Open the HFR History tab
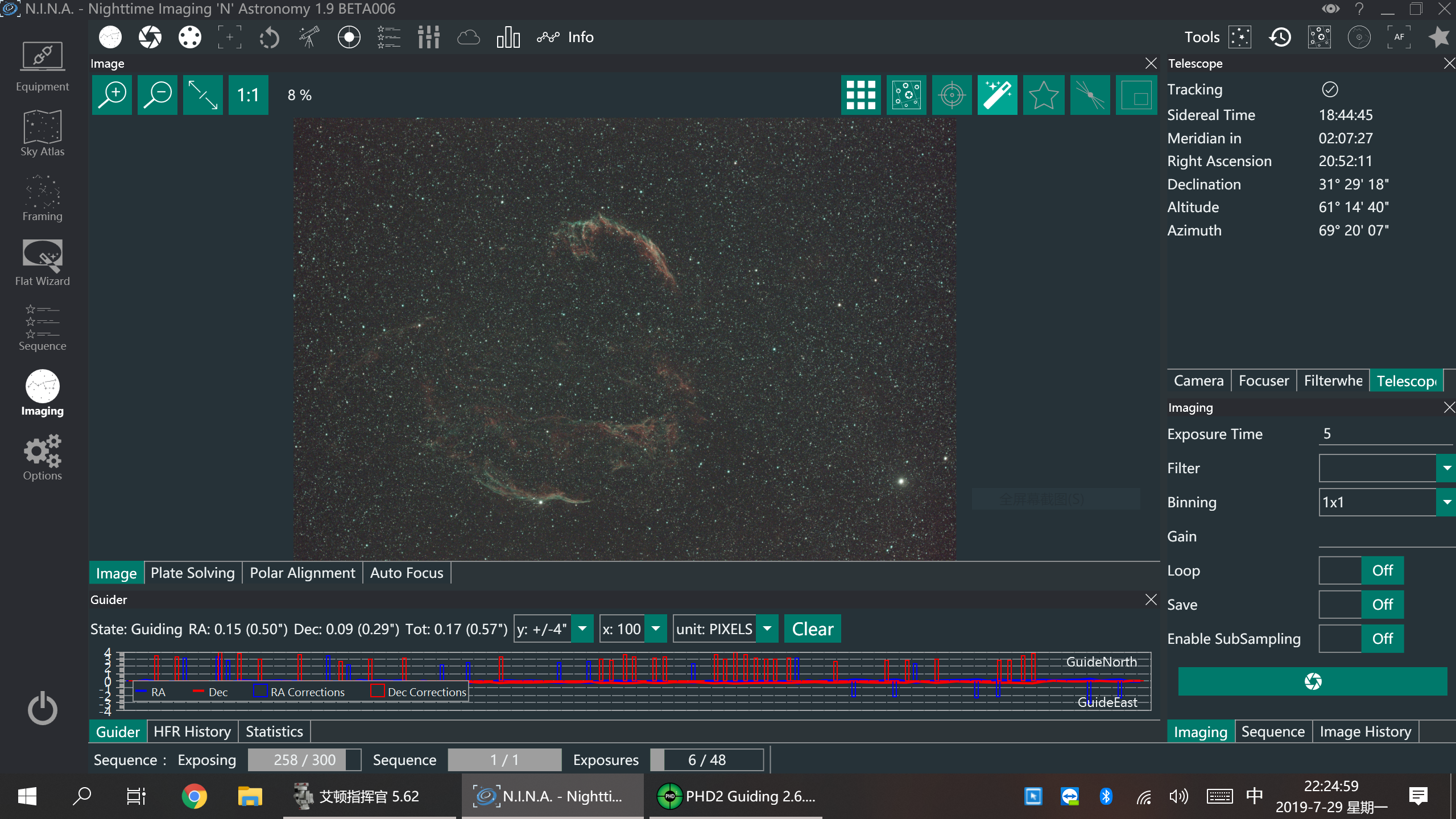The width and height of the screenshot is (1456, 819). point(192,731)
